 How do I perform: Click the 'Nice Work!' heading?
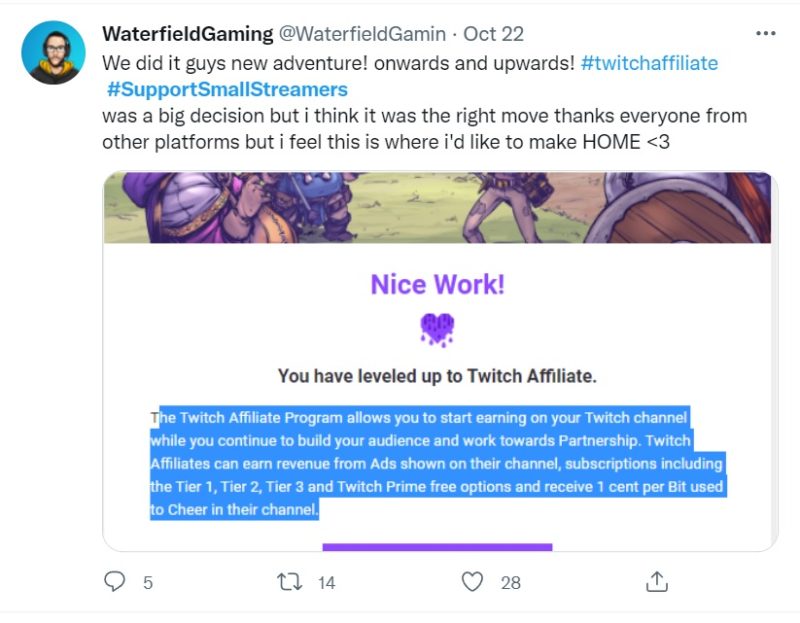[438, 285]
